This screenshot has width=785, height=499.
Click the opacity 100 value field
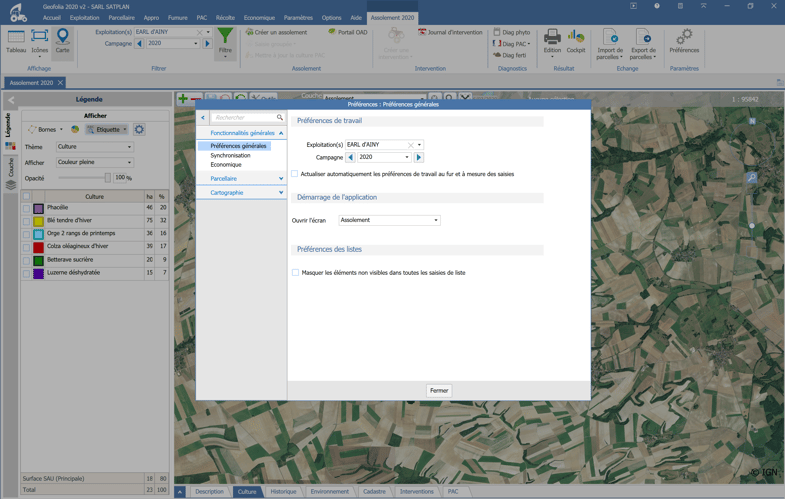(x=120, y=178)
